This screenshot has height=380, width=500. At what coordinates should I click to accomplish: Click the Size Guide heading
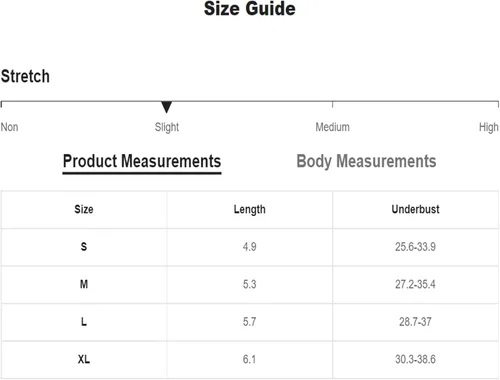pyautogui.click(x=250, y=9)
